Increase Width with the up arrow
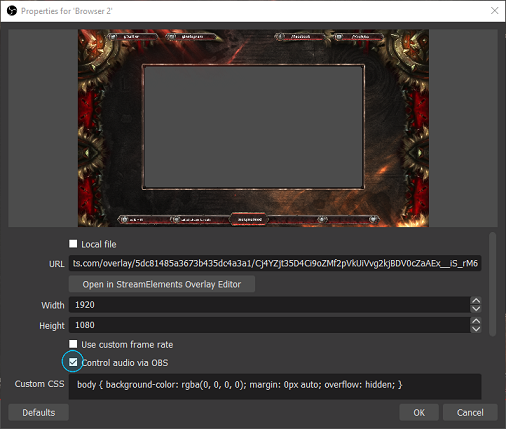 476,301
